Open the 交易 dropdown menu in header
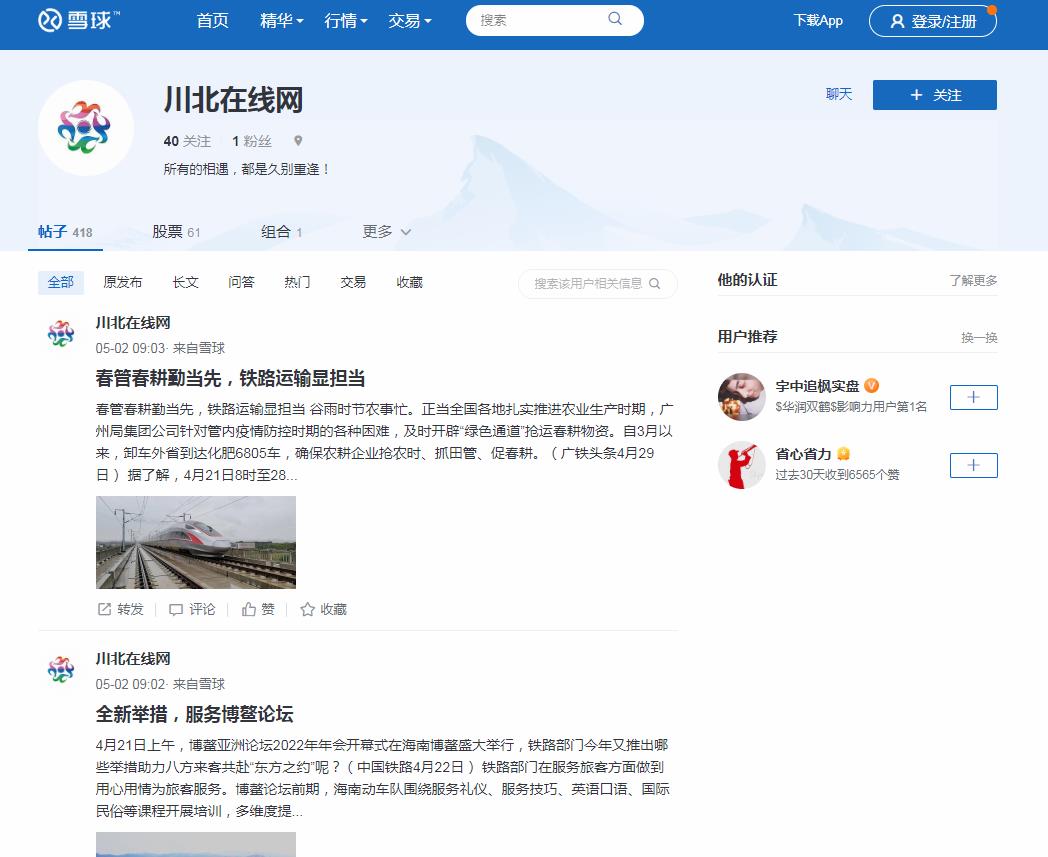 tap(410, 21)
